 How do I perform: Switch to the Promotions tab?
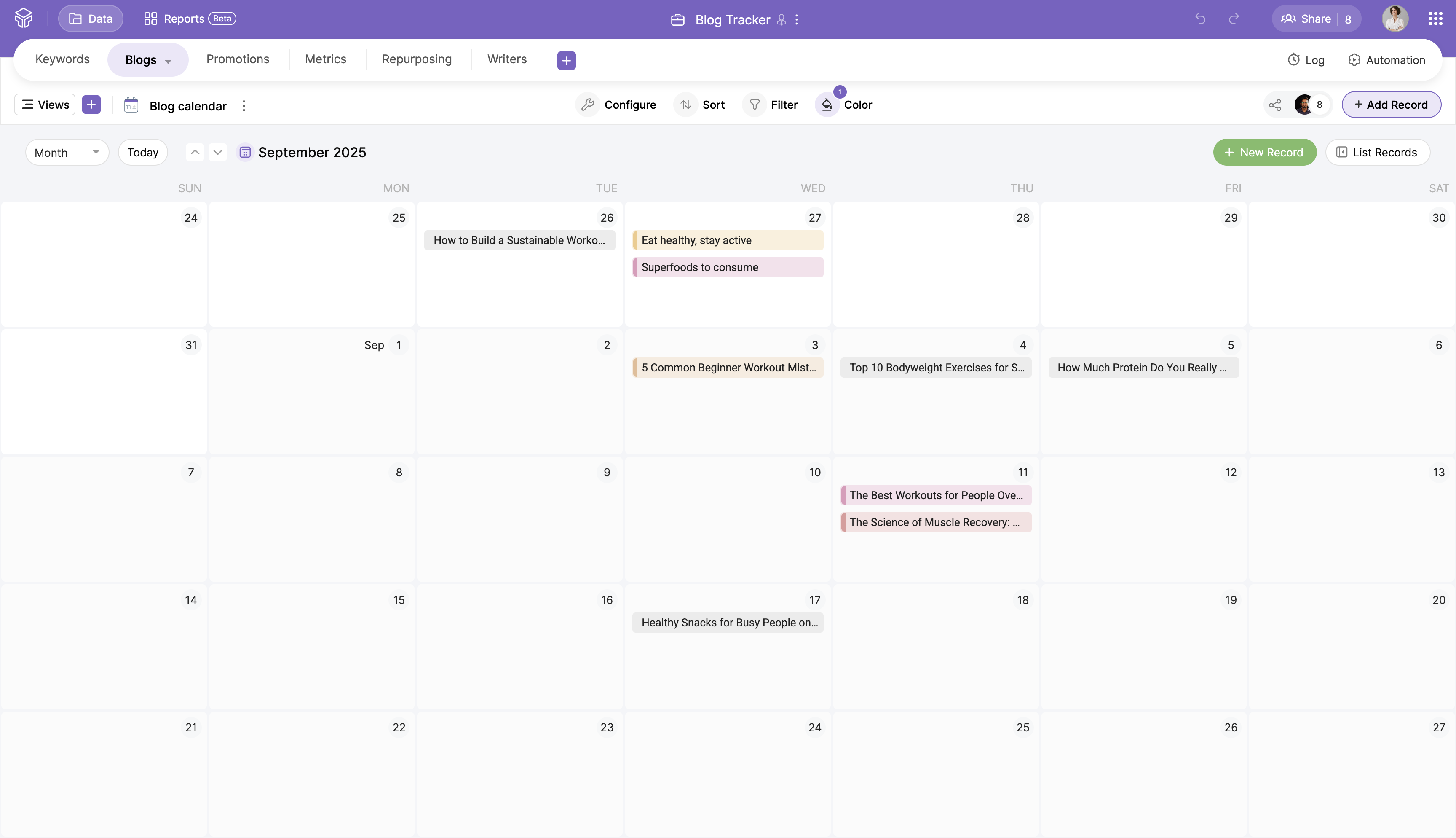(238, 59)
